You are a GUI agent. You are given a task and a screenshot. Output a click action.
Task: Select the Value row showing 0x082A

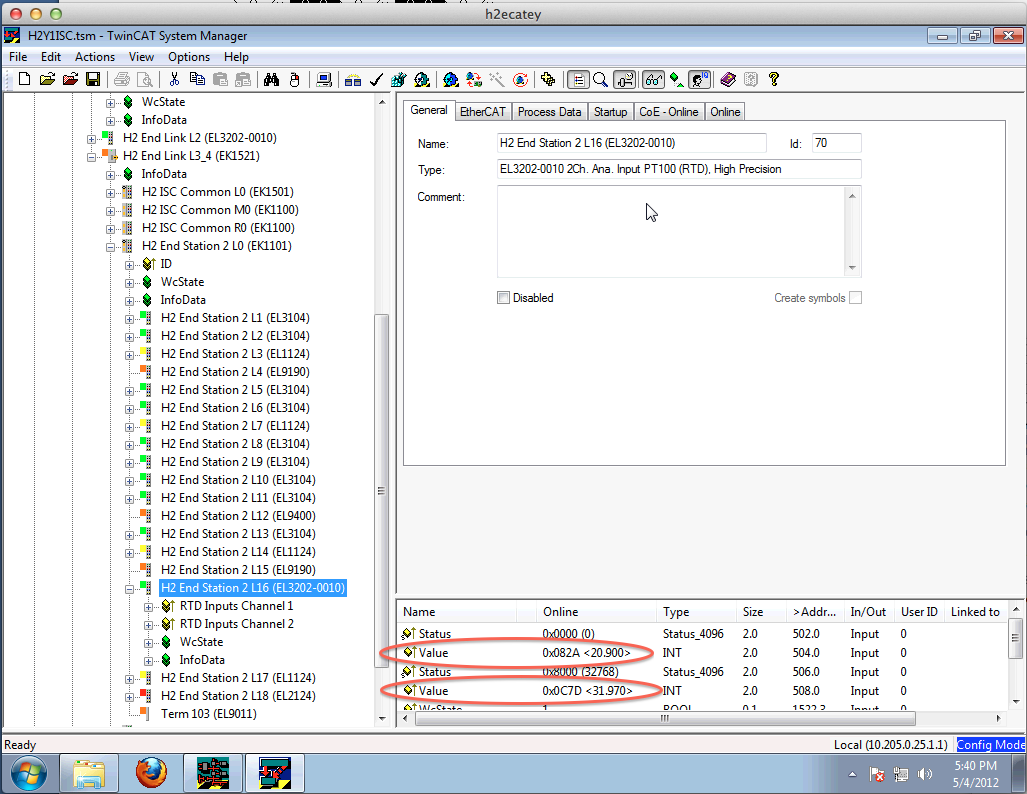(702, 652)
